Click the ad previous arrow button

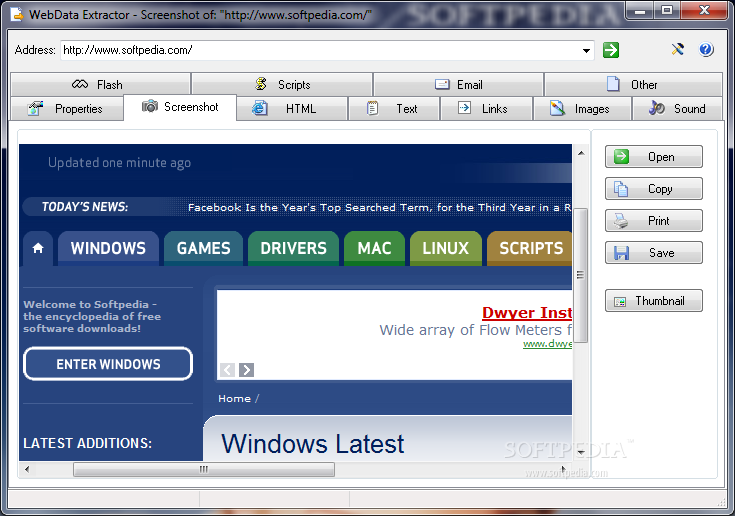pyautogui.click(x=228, y=370)
